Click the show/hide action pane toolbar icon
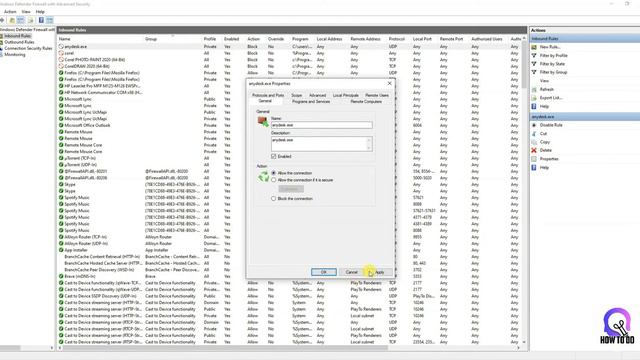The image size is (640, 360). (x=49, y=20)
